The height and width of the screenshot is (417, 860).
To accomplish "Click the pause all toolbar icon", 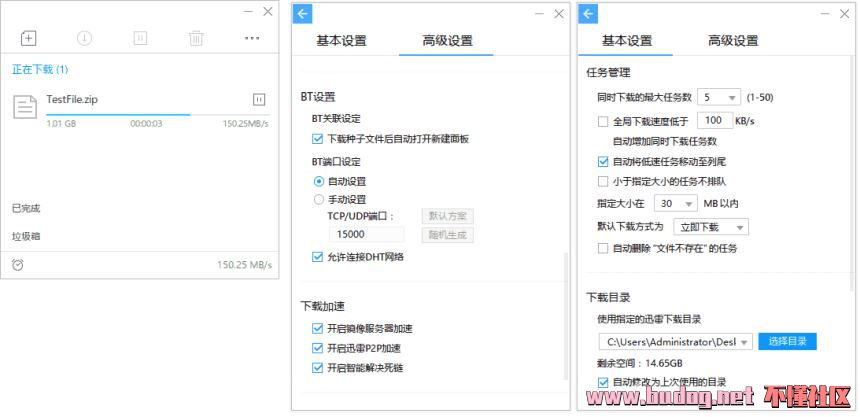I will [141, 38].
